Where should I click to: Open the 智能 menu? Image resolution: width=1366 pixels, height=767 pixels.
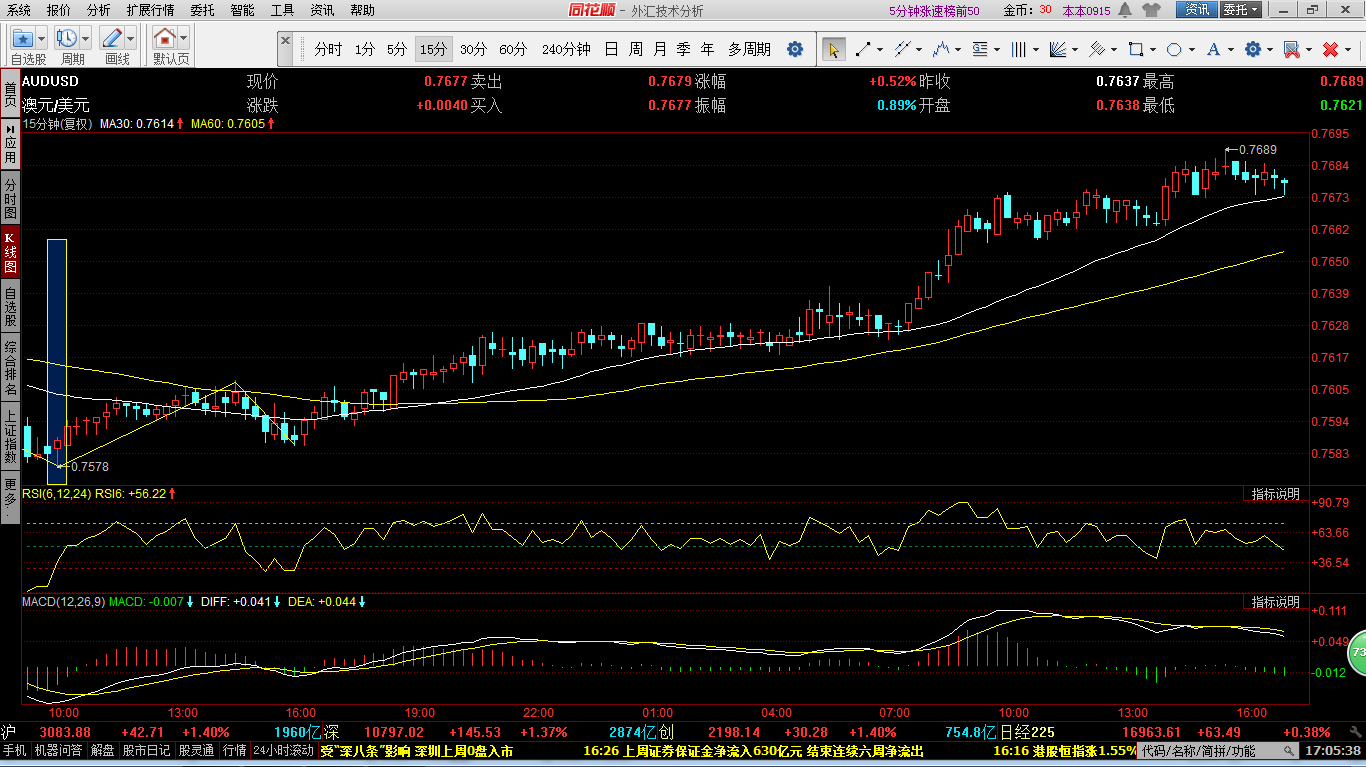click(242, 10)
